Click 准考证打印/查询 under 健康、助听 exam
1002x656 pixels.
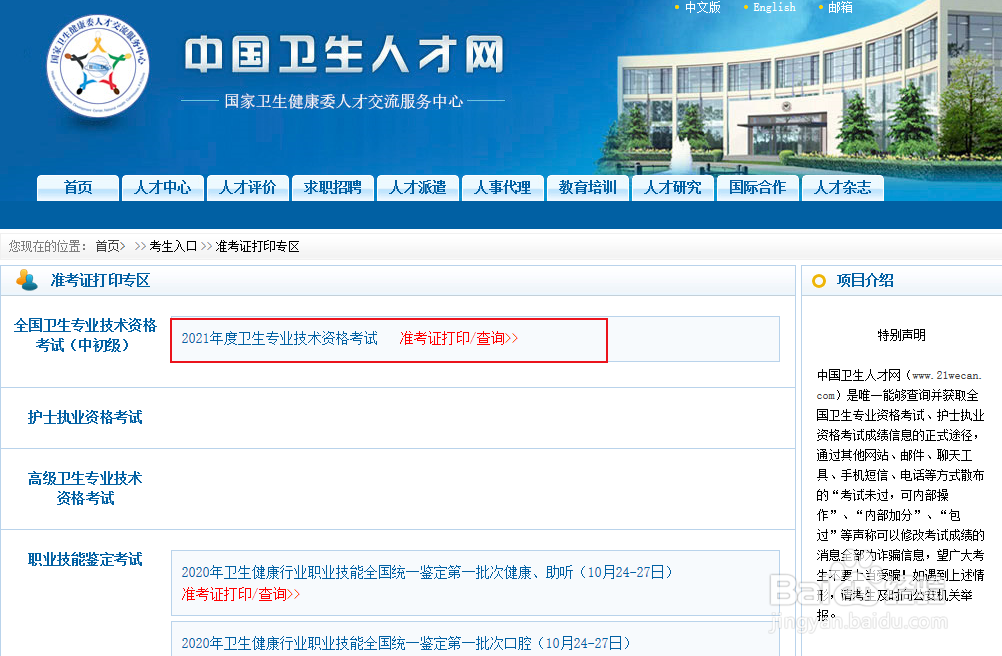(241, 595)
